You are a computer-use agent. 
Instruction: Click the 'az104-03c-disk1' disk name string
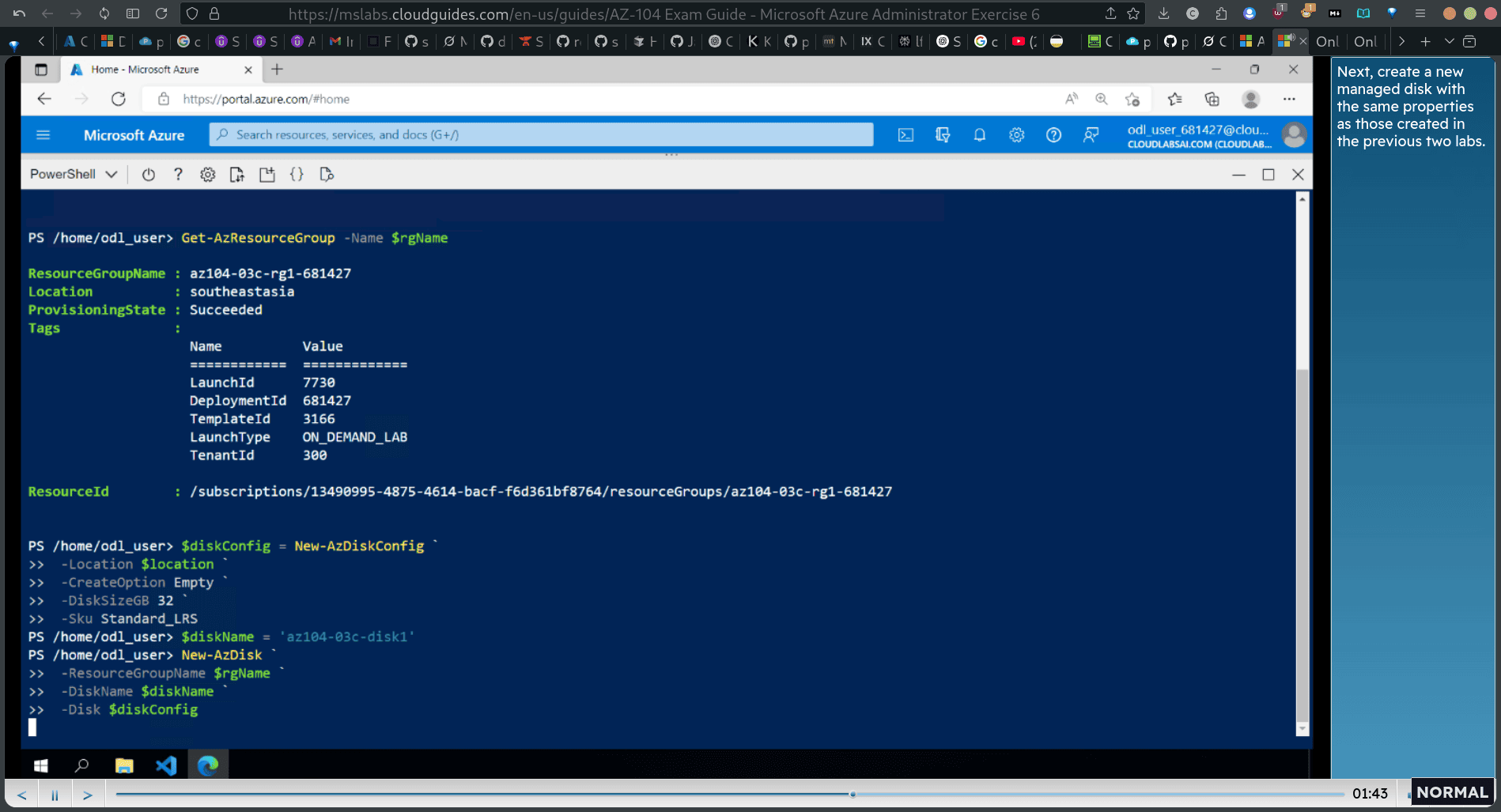346,637
